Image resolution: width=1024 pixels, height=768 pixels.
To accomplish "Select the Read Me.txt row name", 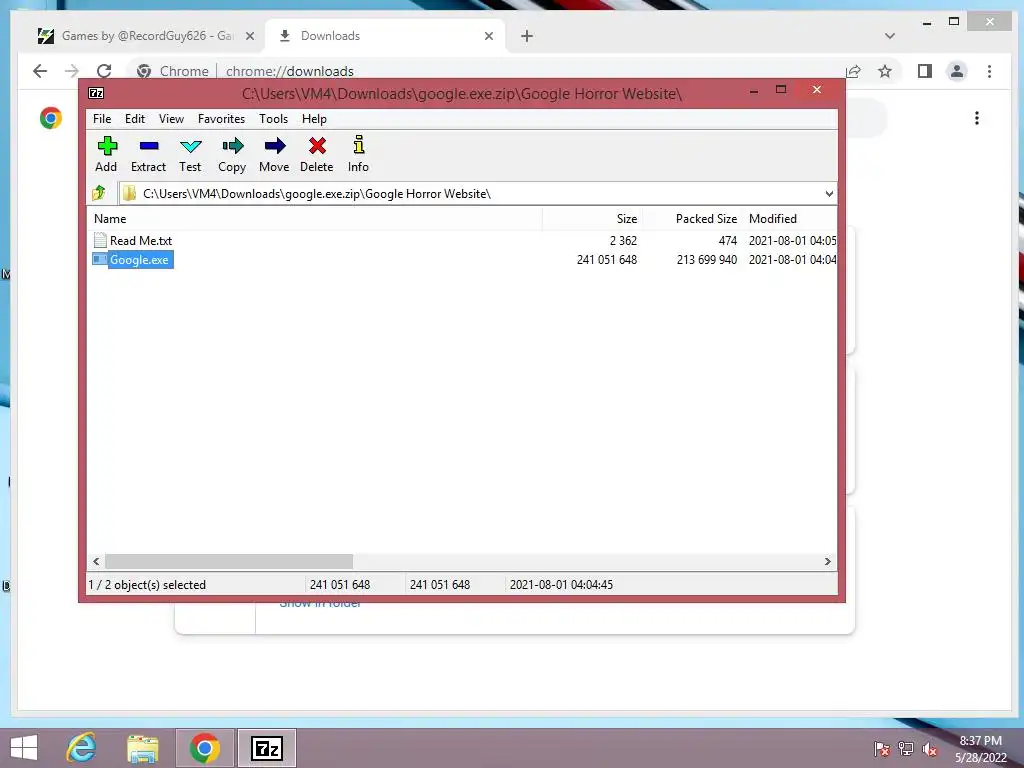I will click(x=141, y=240).
